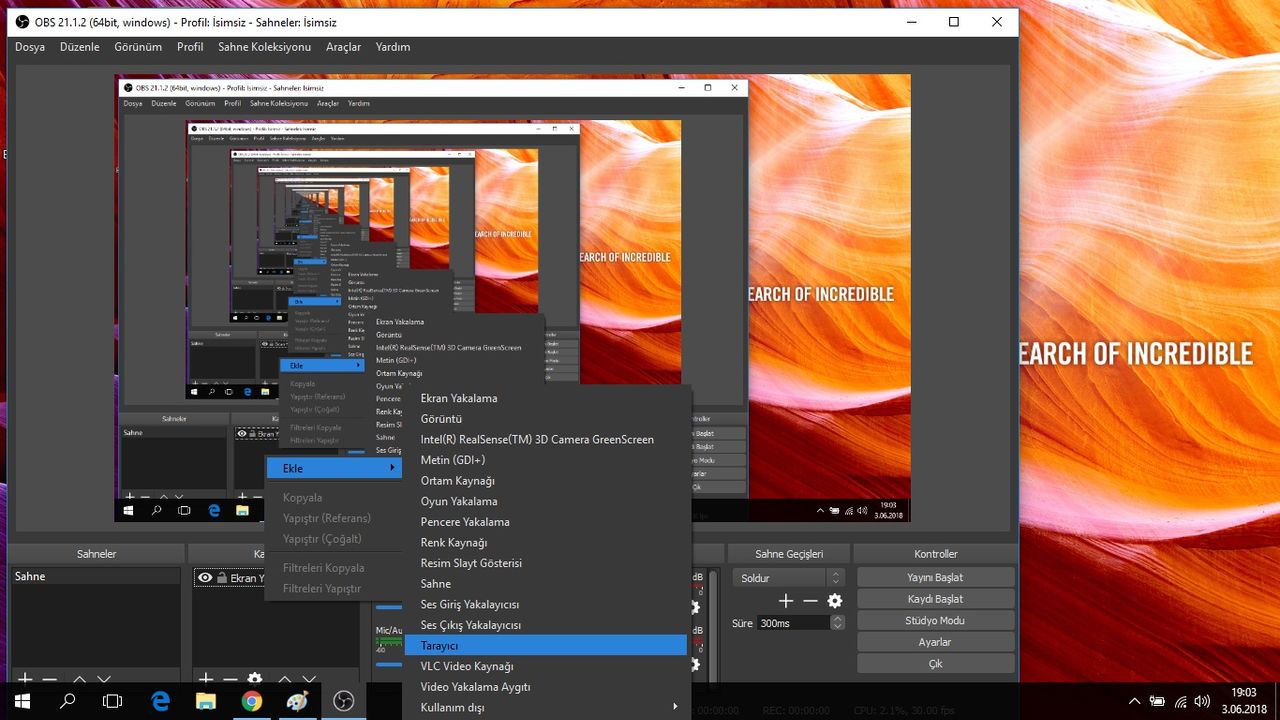The height and width of the screenshot is (720, 1280).
Task: Hide the Ekran source using its eye icon
Action: pos(205,578)
